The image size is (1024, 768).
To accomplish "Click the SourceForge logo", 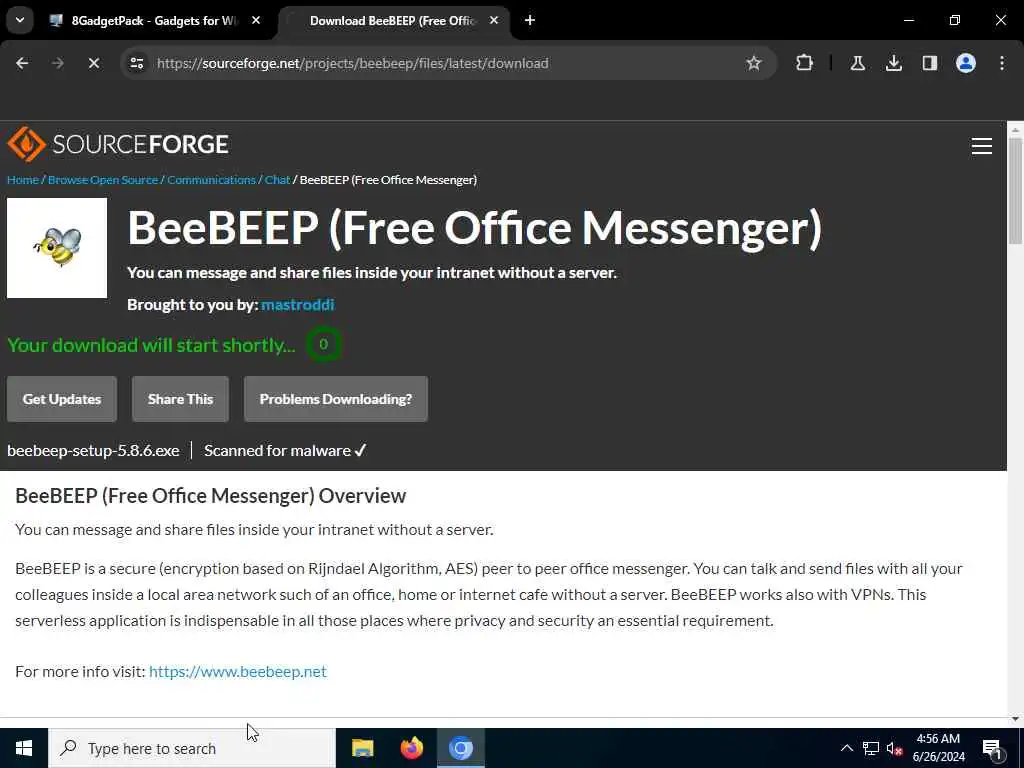I will tap(118, 144).
